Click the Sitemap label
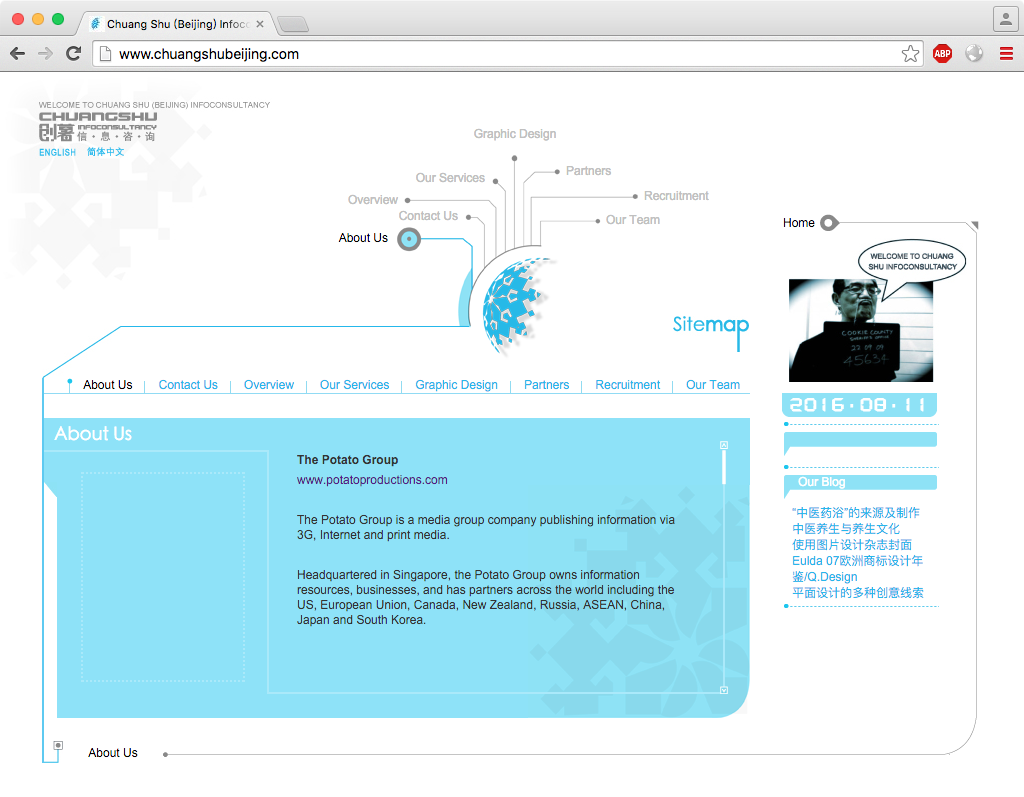The image size is (1024, 797). (x=710, y=325)
